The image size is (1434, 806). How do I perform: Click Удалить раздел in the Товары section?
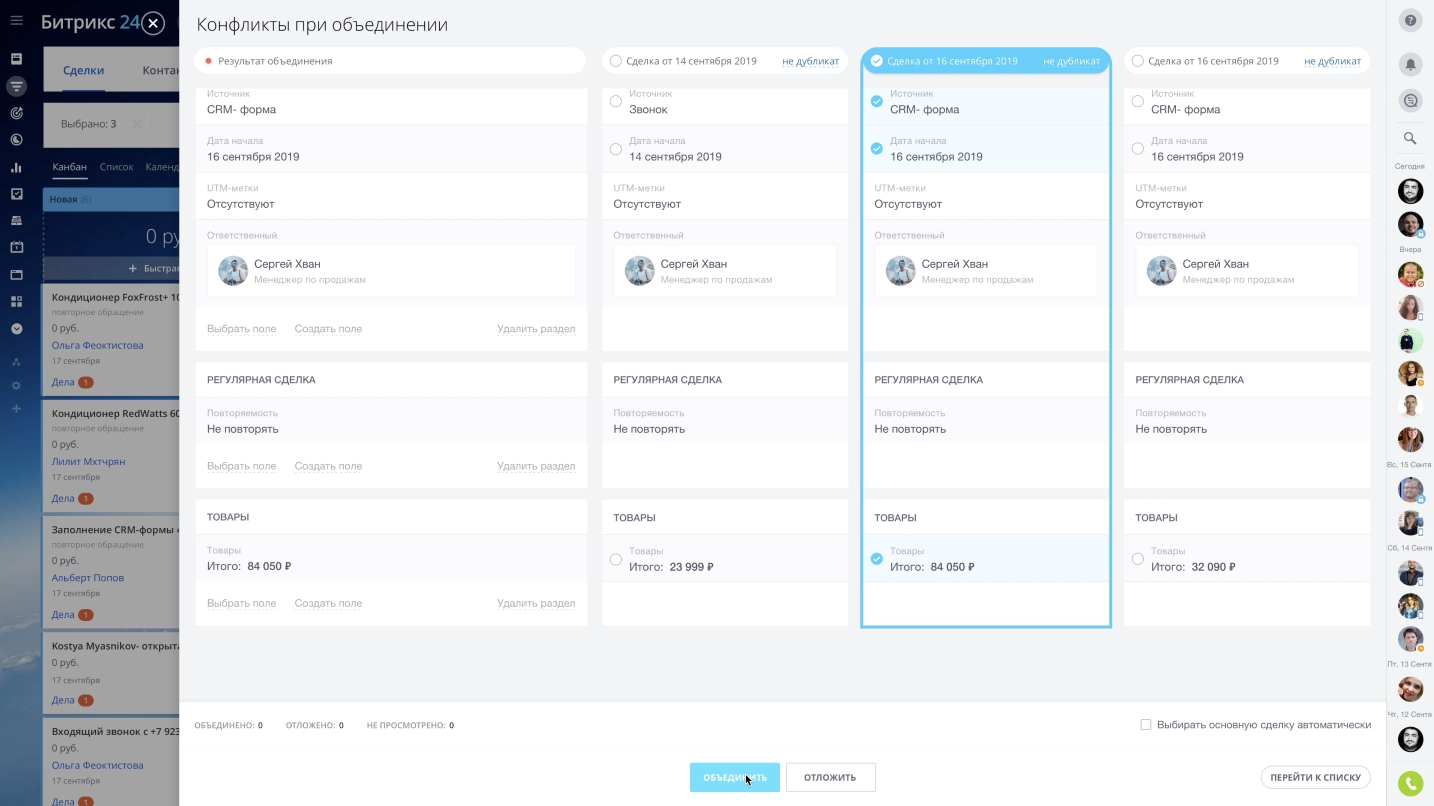click(535, 603)
